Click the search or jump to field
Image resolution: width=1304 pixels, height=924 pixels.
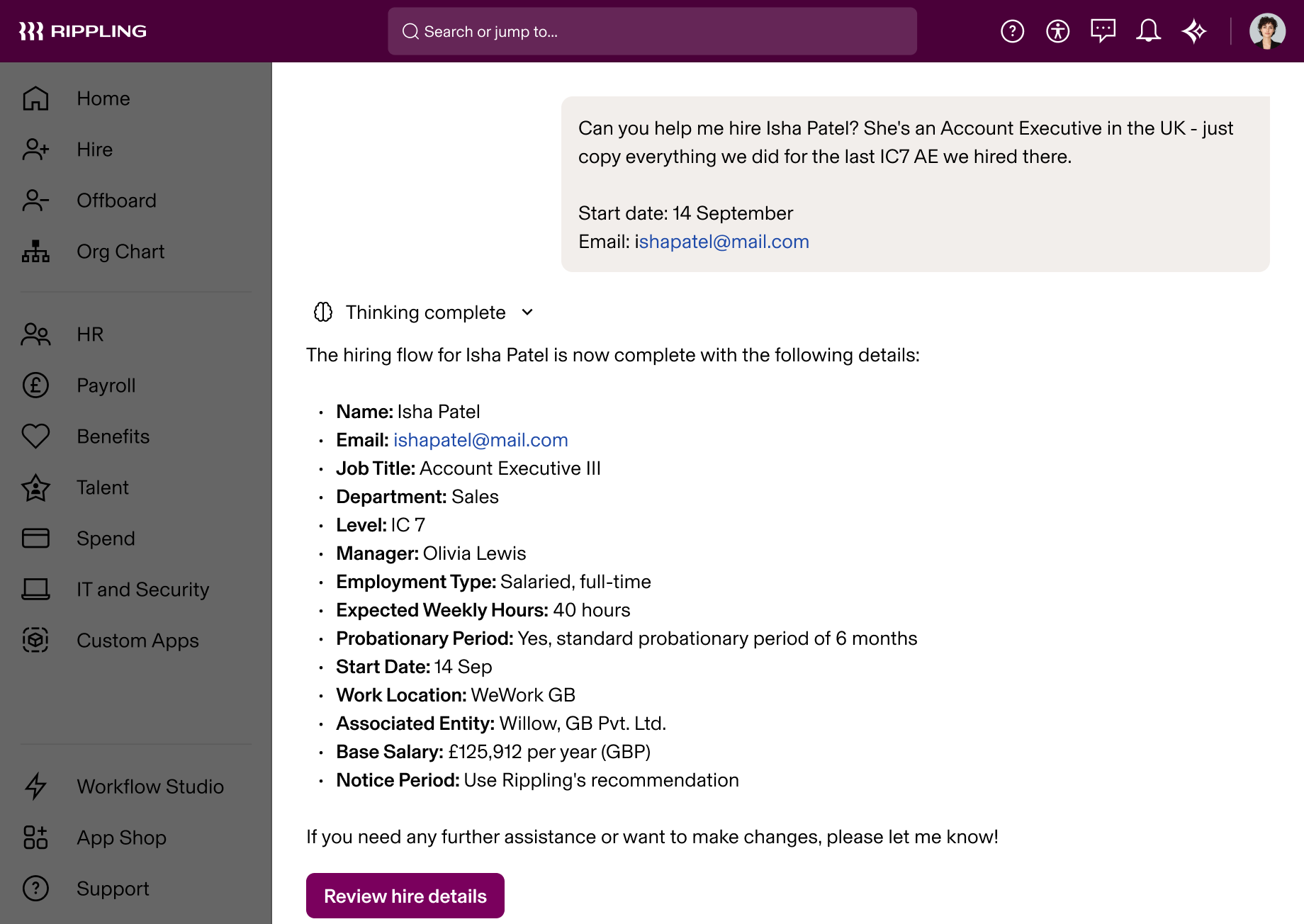point(652,30)
